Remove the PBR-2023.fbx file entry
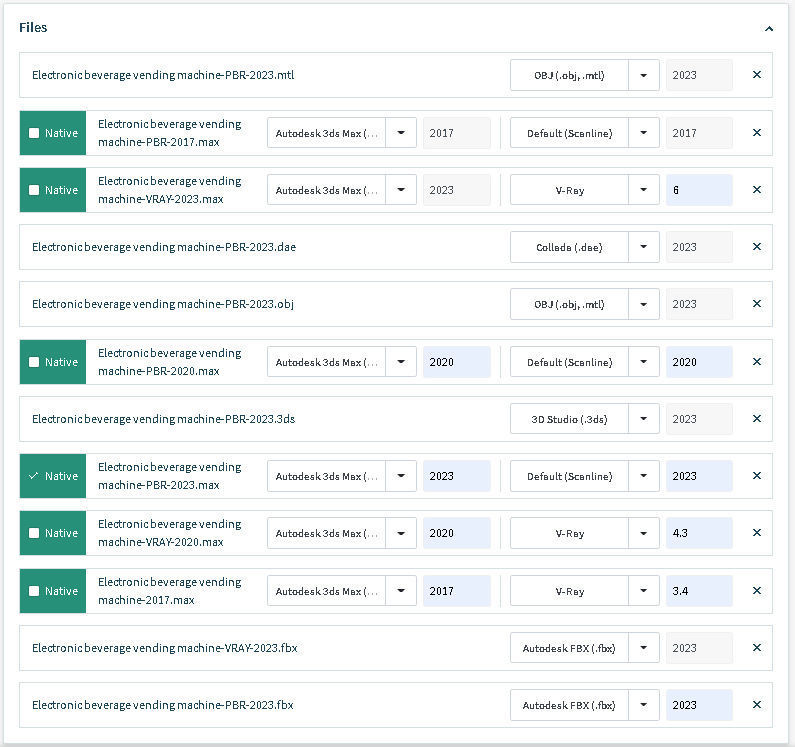The height and width of the screenshot is (747, 795). pyautogui.click(x=756, y=705)
